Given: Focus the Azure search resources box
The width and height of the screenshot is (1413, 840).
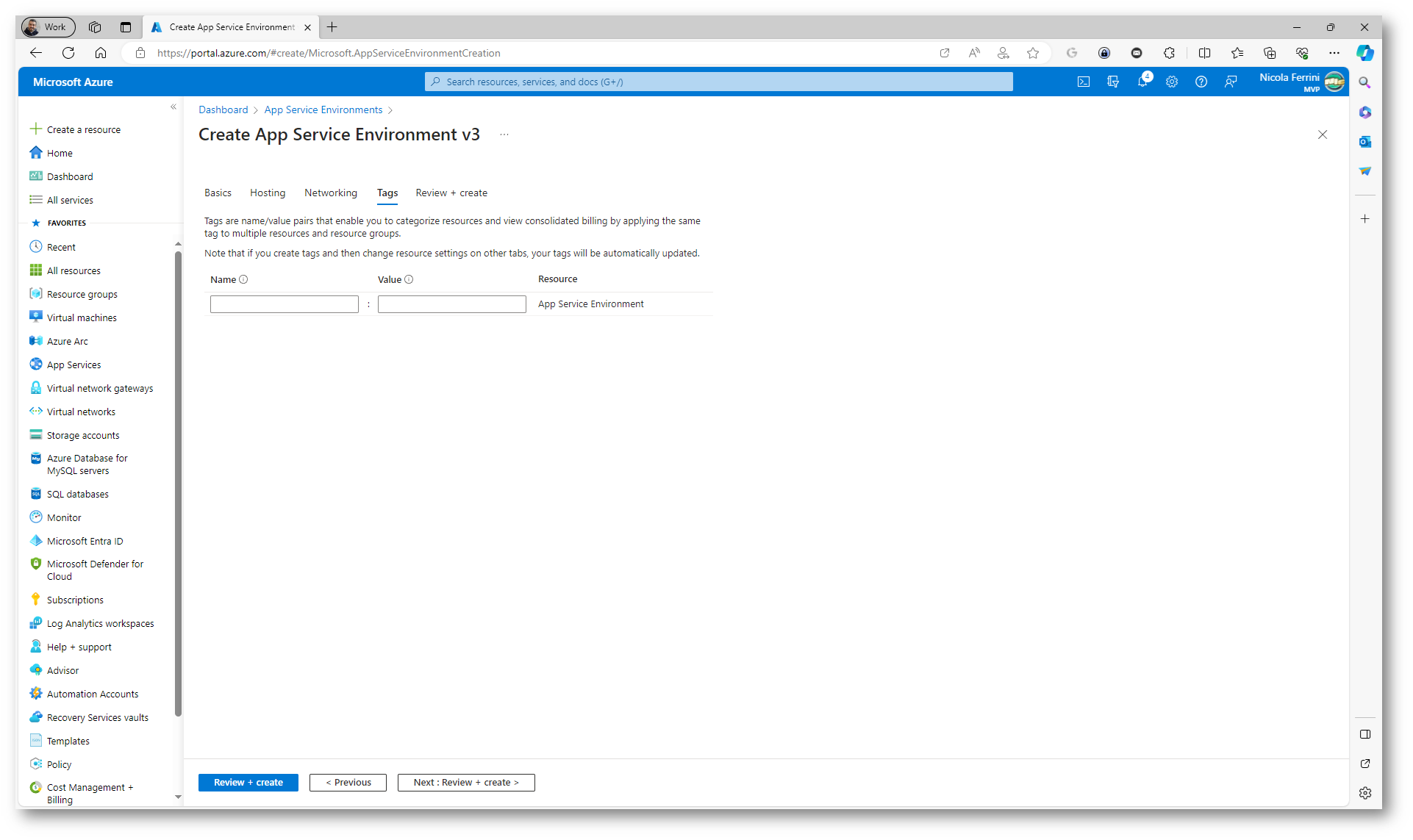Looking at the screenshot, I should (x=718, y=82).
